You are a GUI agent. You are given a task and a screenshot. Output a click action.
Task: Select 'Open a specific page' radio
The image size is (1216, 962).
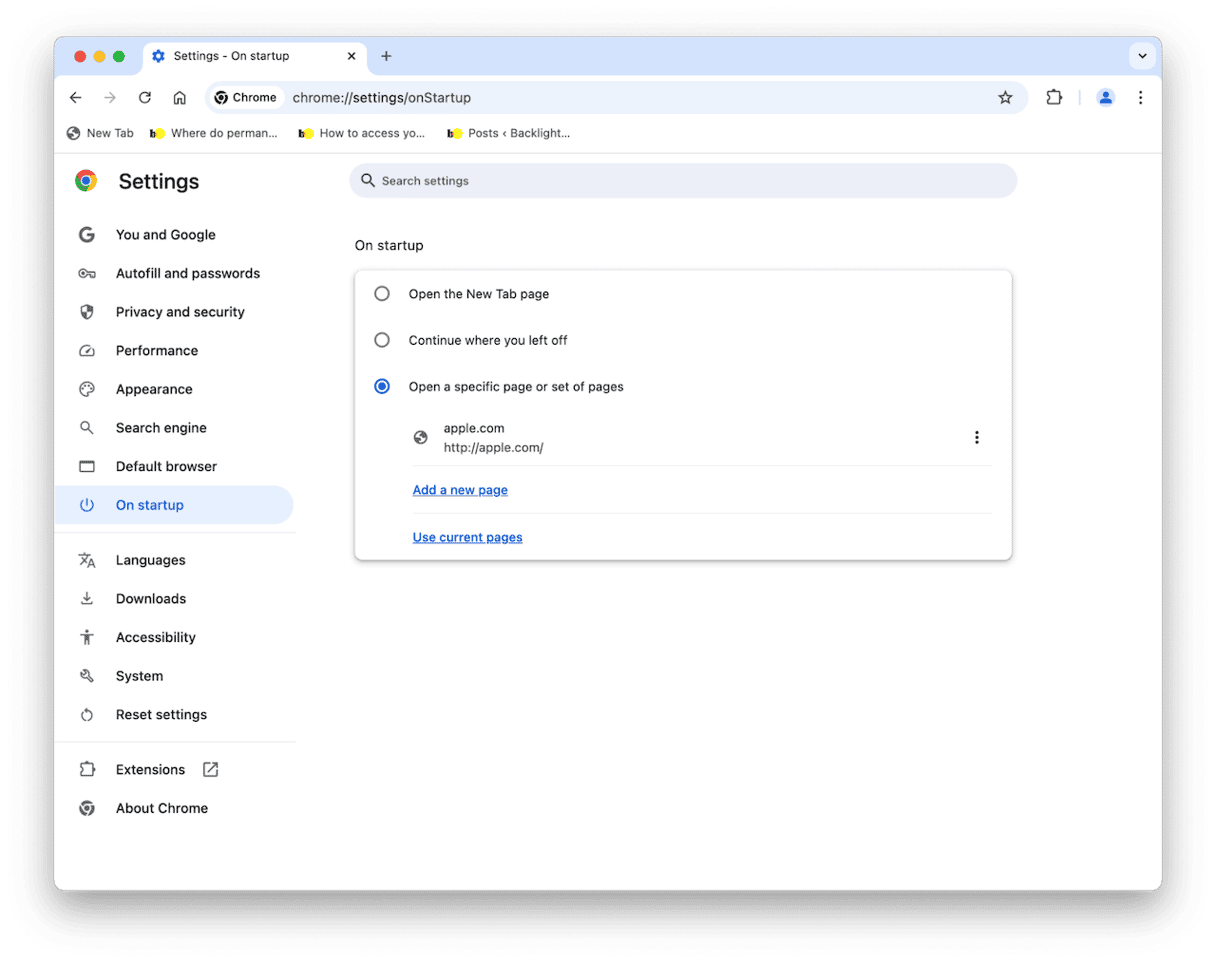[x=382, y=386]
